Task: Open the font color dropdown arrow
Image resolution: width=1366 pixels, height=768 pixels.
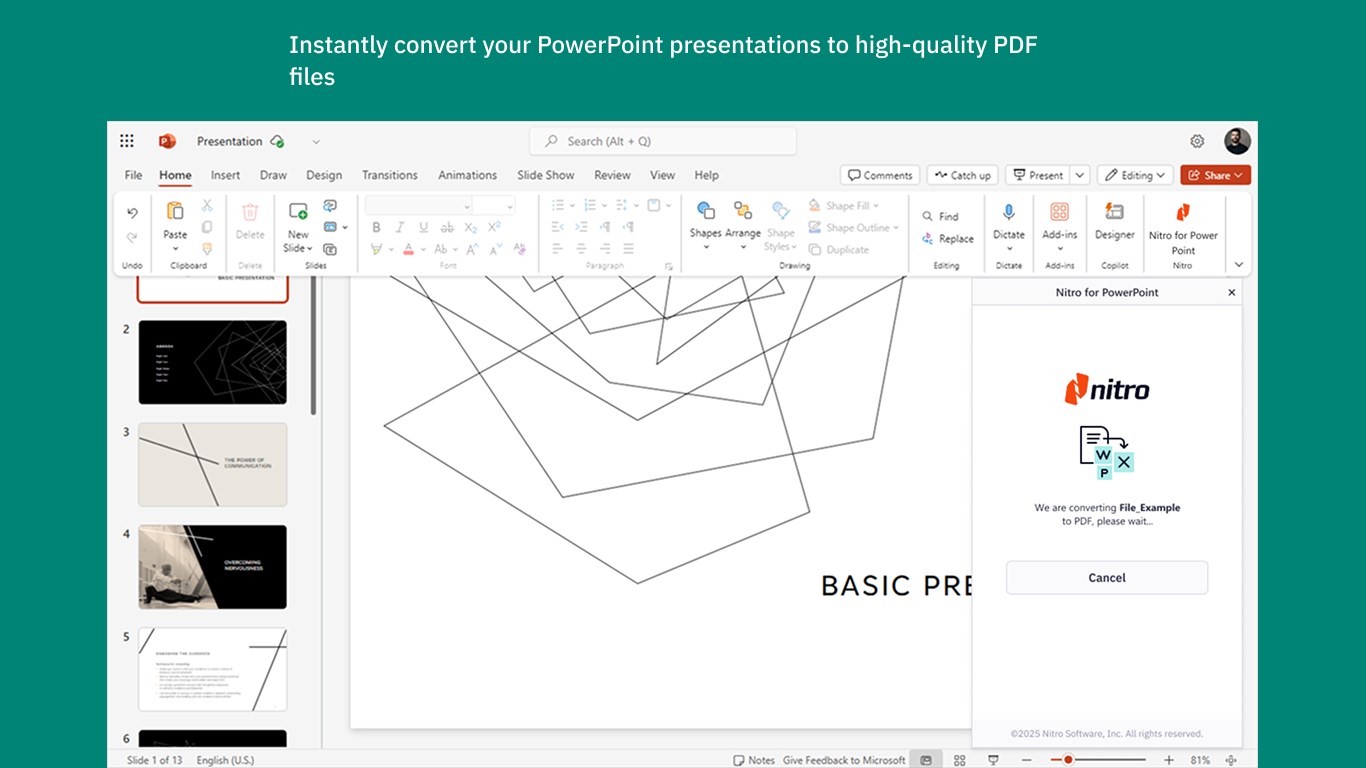Action: (424, 249)
